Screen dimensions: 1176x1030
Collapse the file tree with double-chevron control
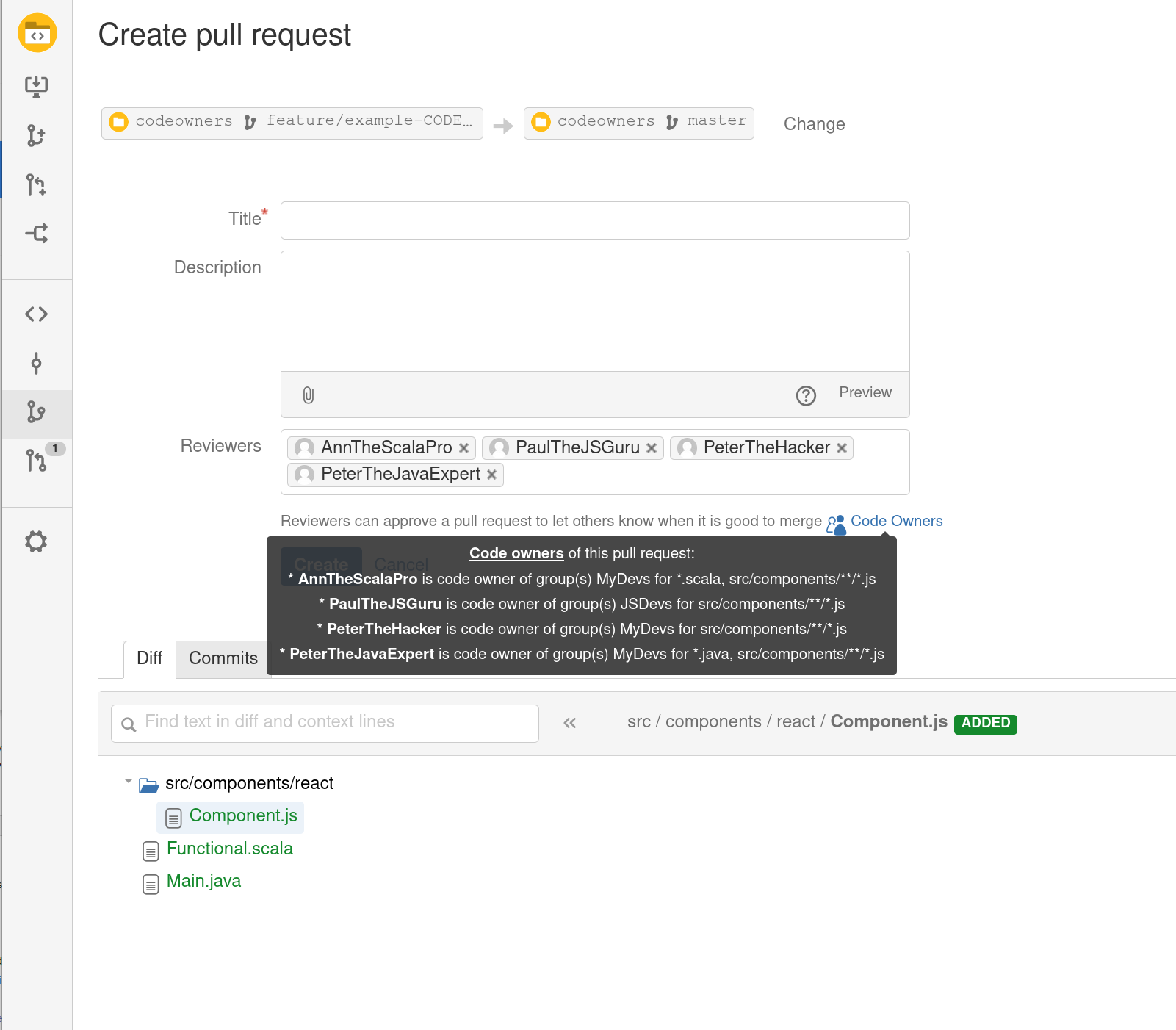pyautogui.click(x=570, y=723)
